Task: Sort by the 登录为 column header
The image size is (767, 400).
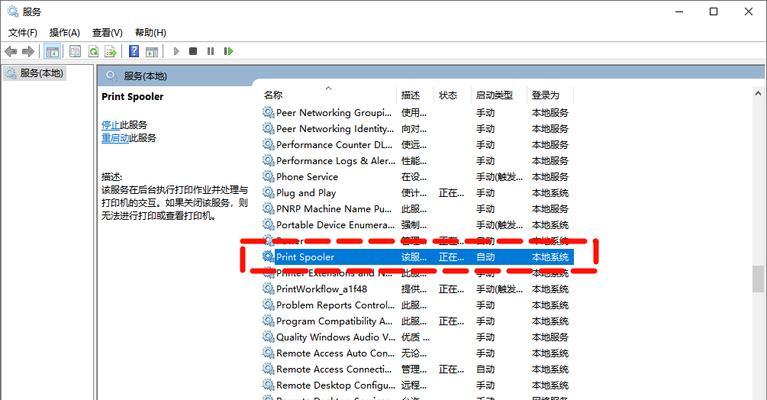Action: [x=550, y=95]
